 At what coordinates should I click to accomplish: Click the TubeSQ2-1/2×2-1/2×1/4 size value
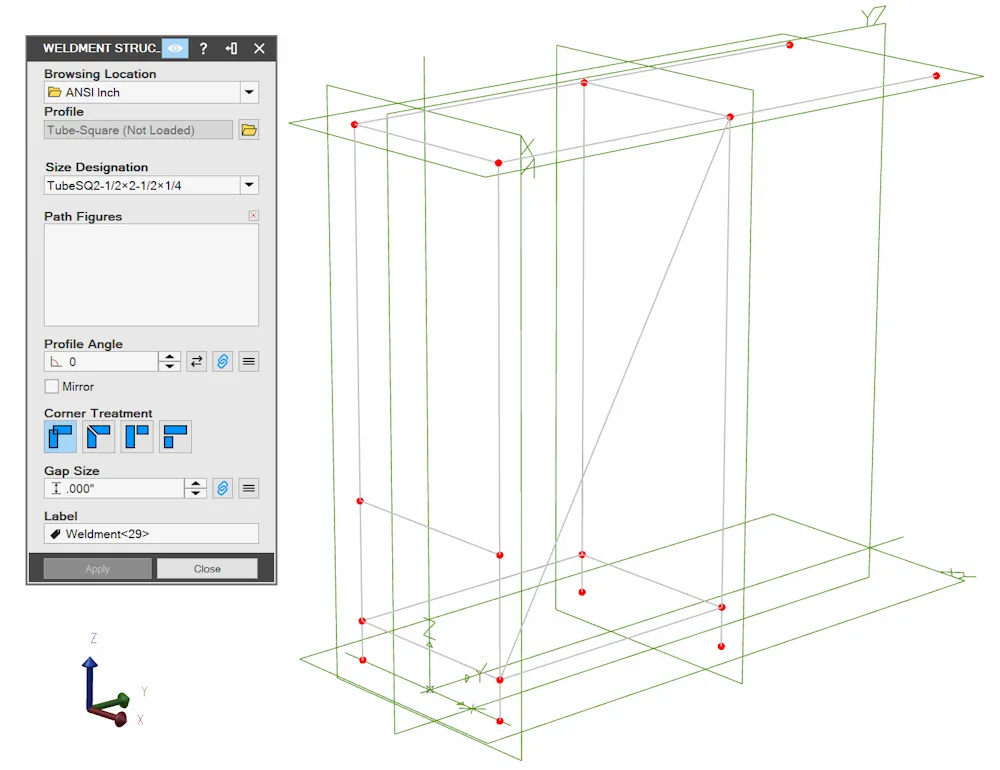pos(142,185)
